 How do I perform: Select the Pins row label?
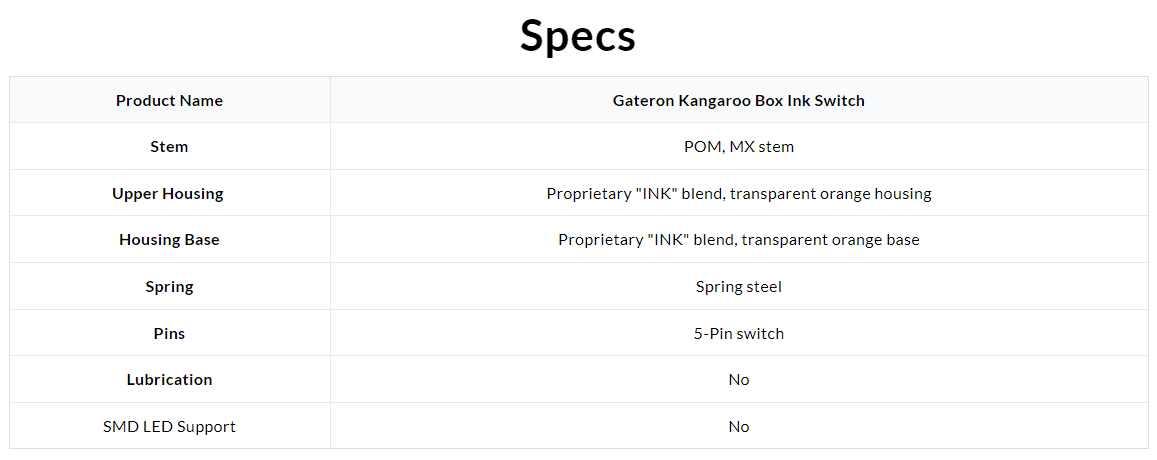coord(170,333)
